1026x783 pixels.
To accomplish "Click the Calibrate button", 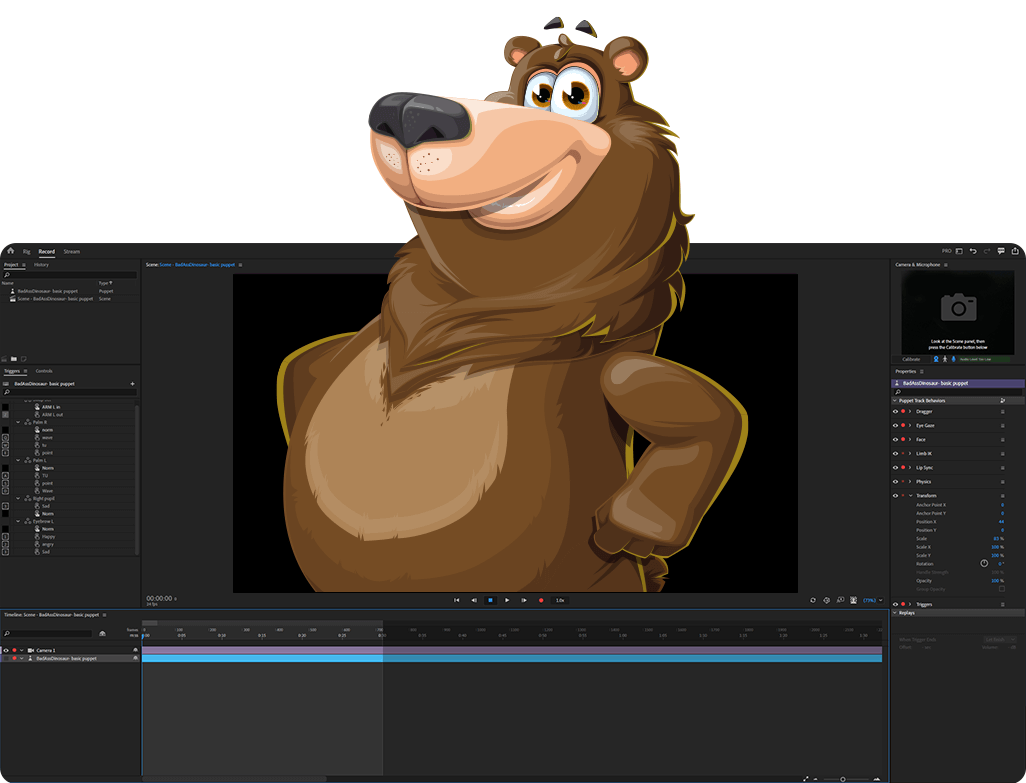I will click(912, 359).
